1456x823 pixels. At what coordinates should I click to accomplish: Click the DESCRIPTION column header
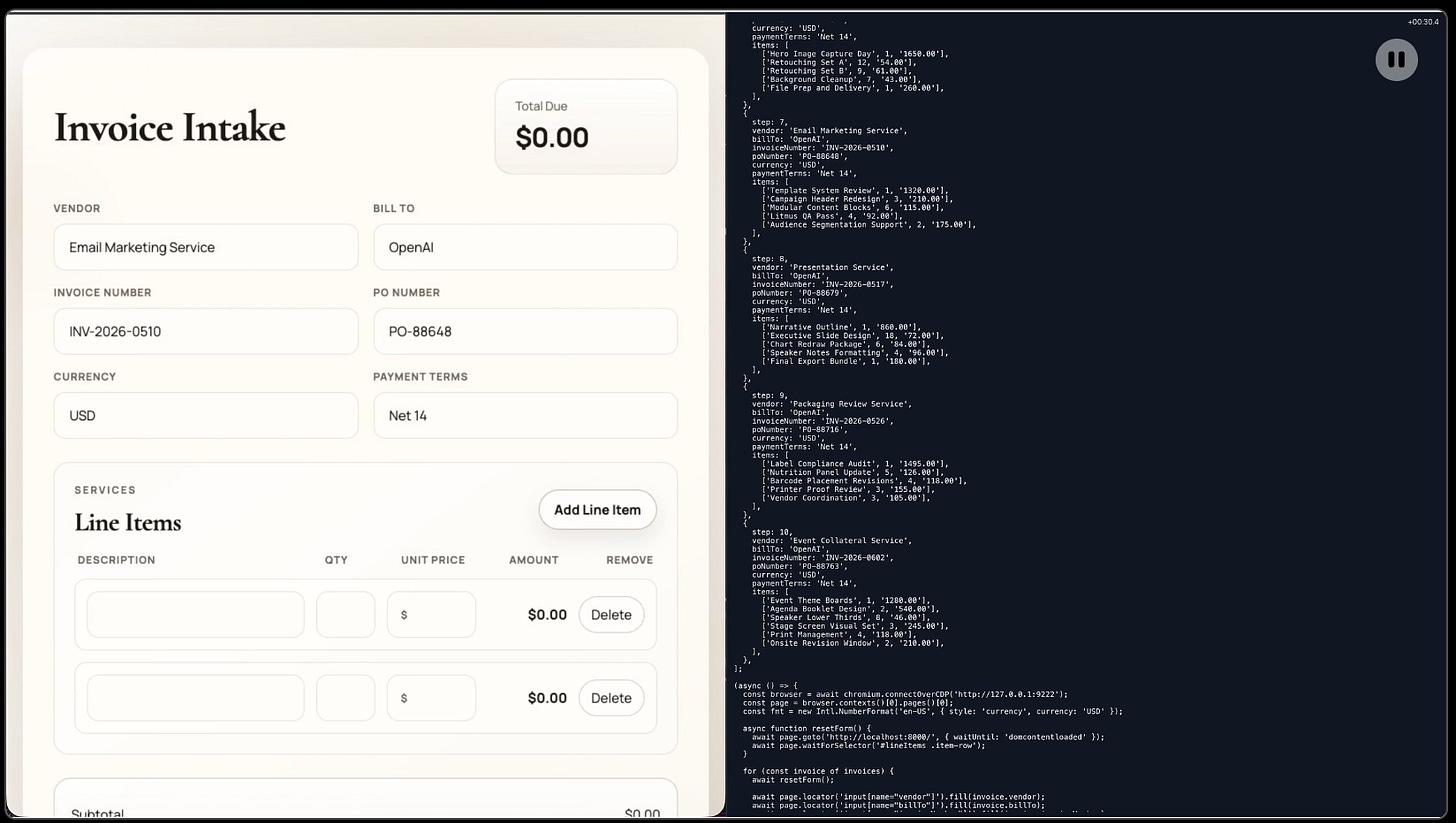[116, 560]
